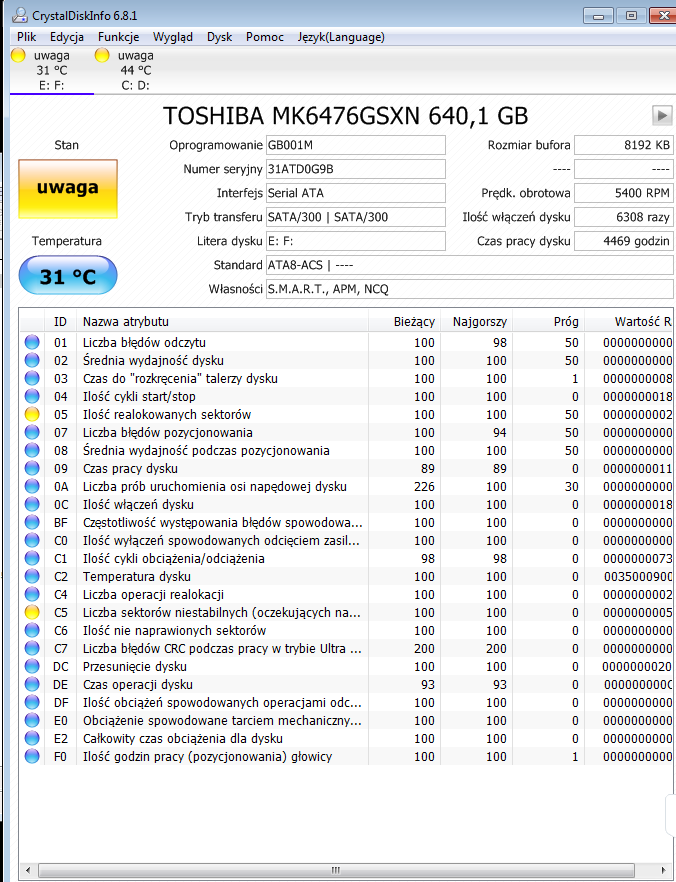The height and width of the screenshot is (882, 676).
Task: Open the Funkcje menu
Action: coord(118,37)
